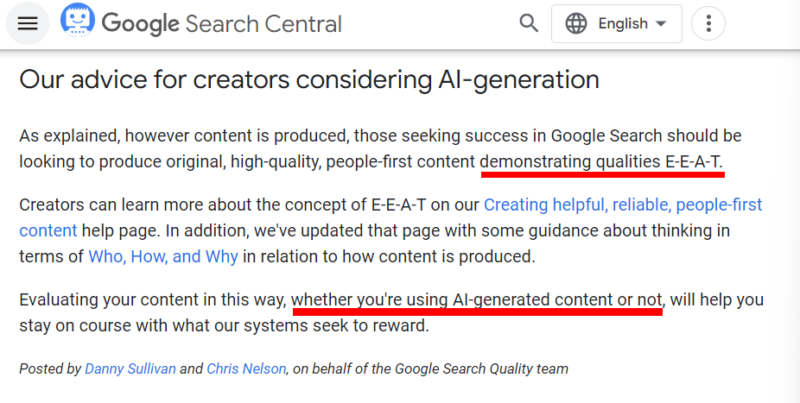The height and width of the screenshot is (403, 800).
Task: Open the search magnifier icon
Action: [528, 23]
